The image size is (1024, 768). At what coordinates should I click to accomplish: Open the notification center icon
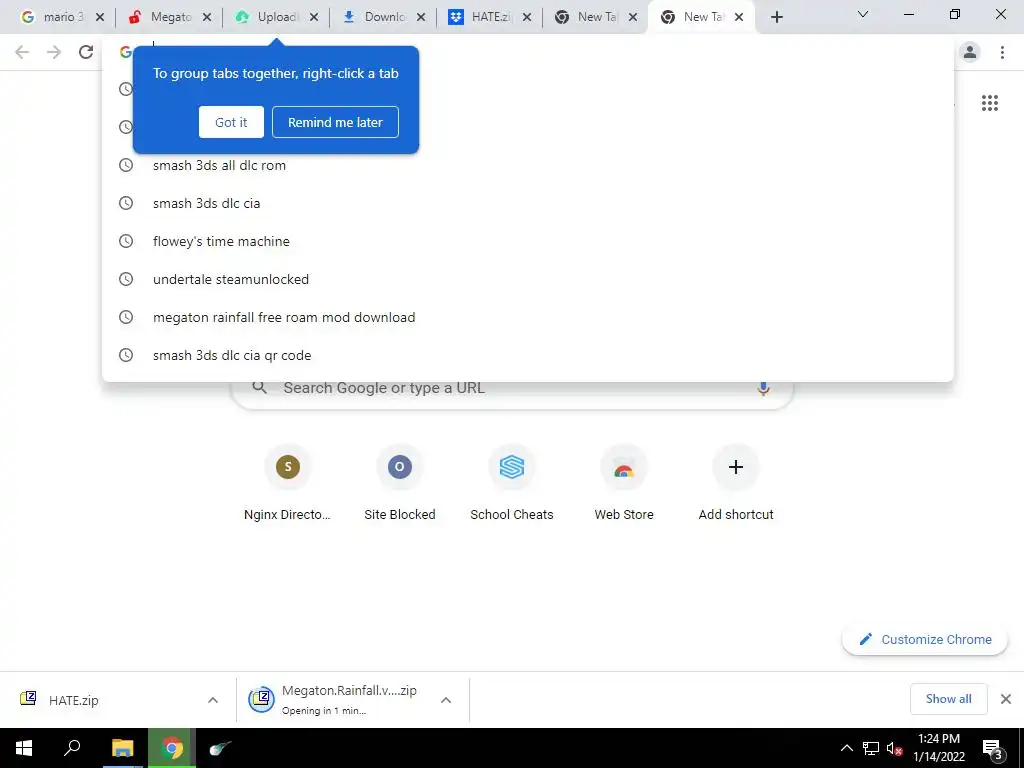click(x=992, y=749)
